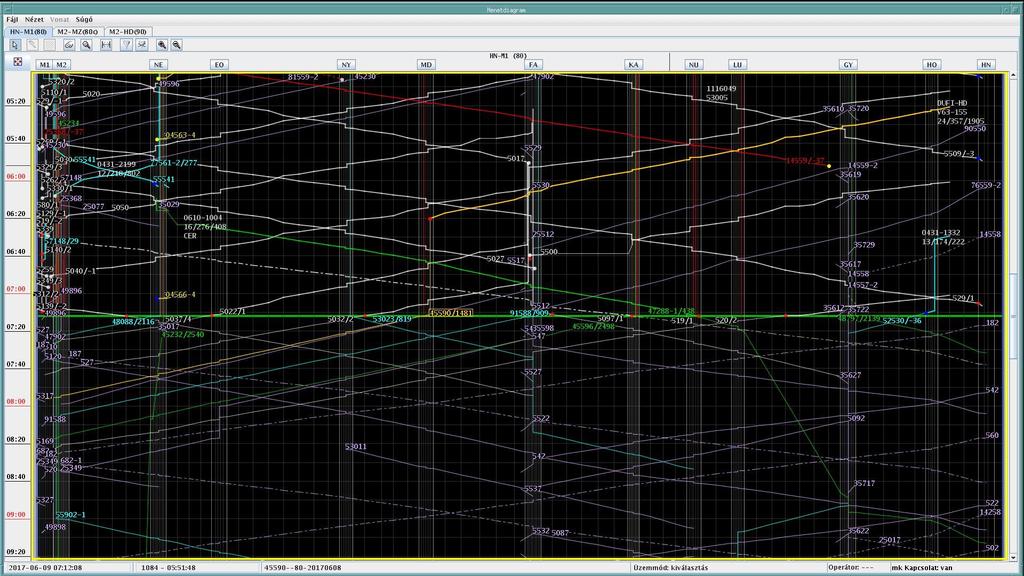Click the blank disabled toolbar button
This screenshot has width=1024, height=576.
(x=50, y=44)
